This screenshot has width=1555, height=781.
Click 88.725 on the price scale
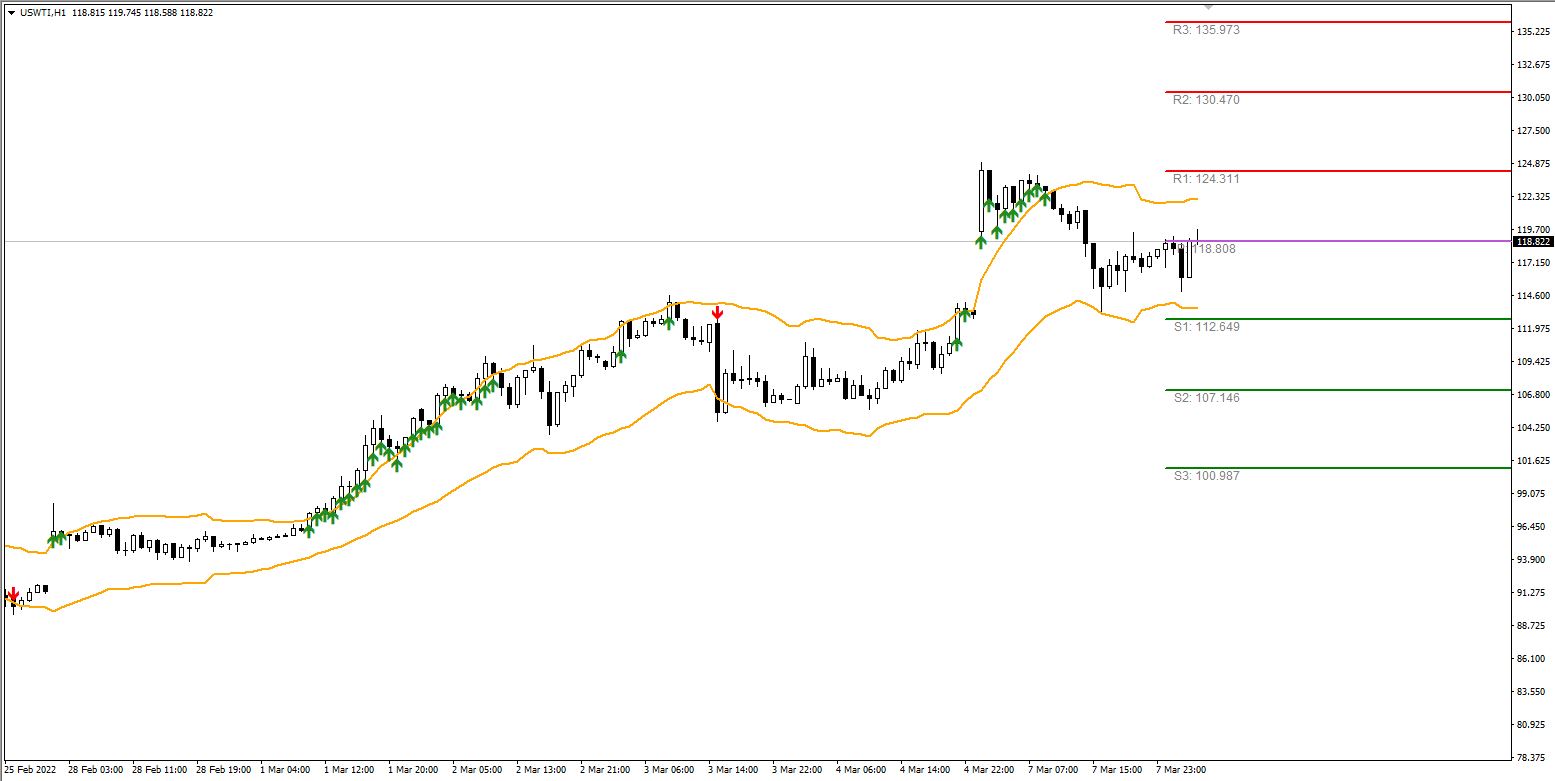pyautogui.click(x=1533, y=626)
